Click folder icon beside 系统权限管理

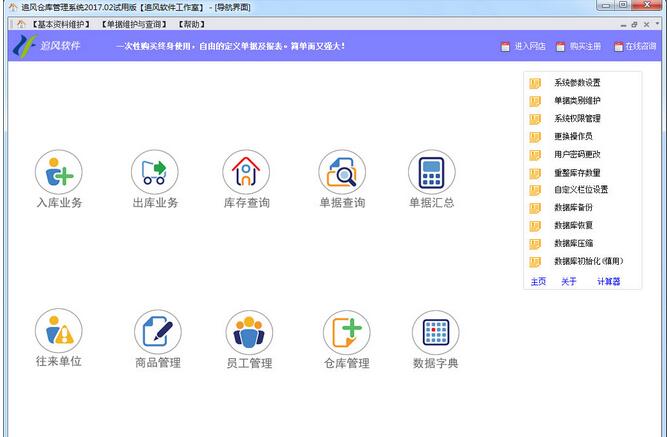535,119
